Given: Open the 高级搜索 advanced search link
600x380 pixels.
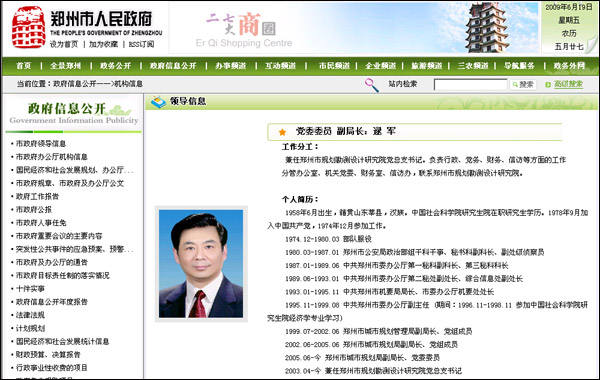Looking at the screenshot, I should click(568, 84).
